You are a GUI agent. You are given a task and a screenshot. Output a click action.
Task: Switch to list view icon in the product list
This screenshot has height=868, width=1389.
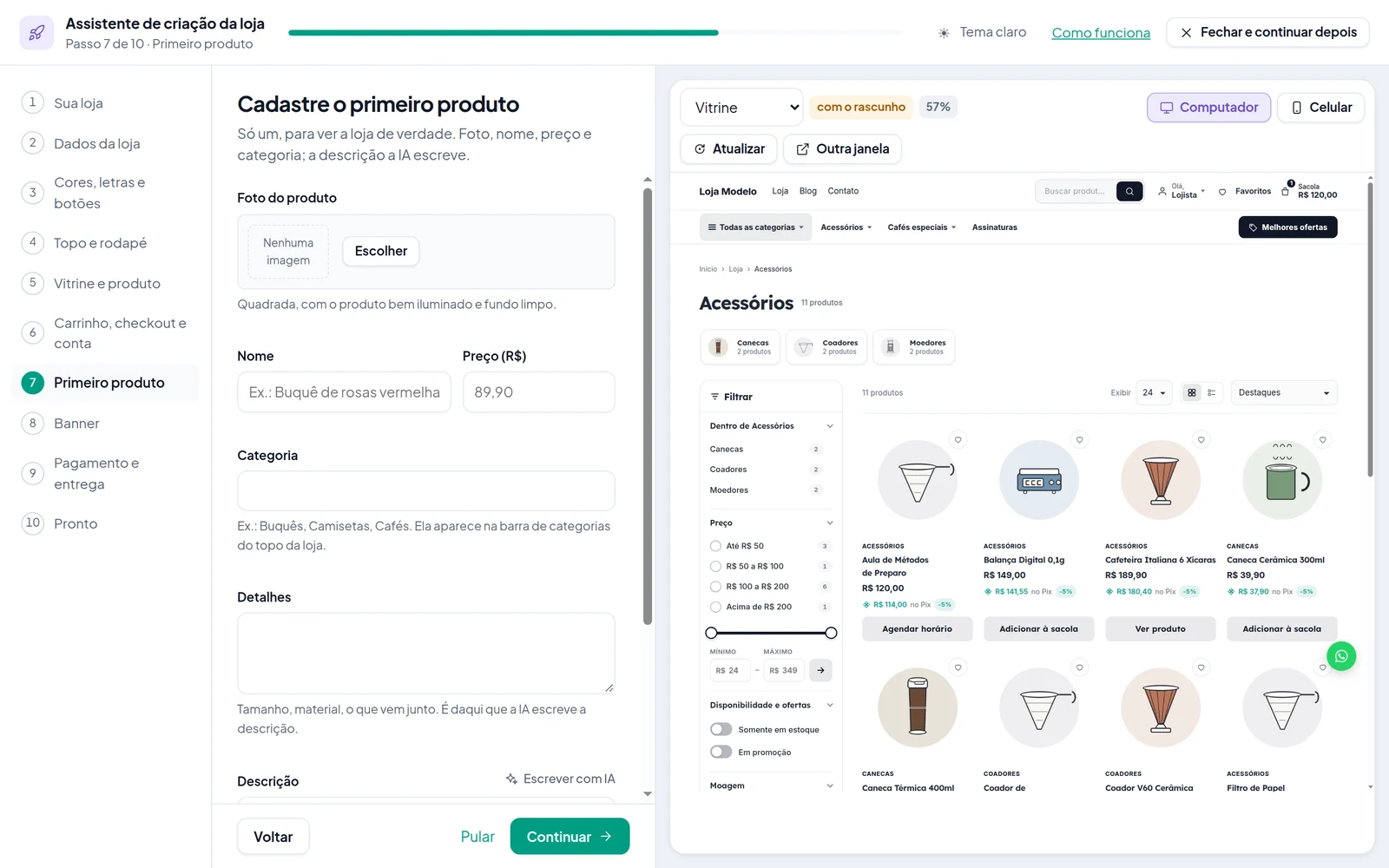[x=1212, y=392]
